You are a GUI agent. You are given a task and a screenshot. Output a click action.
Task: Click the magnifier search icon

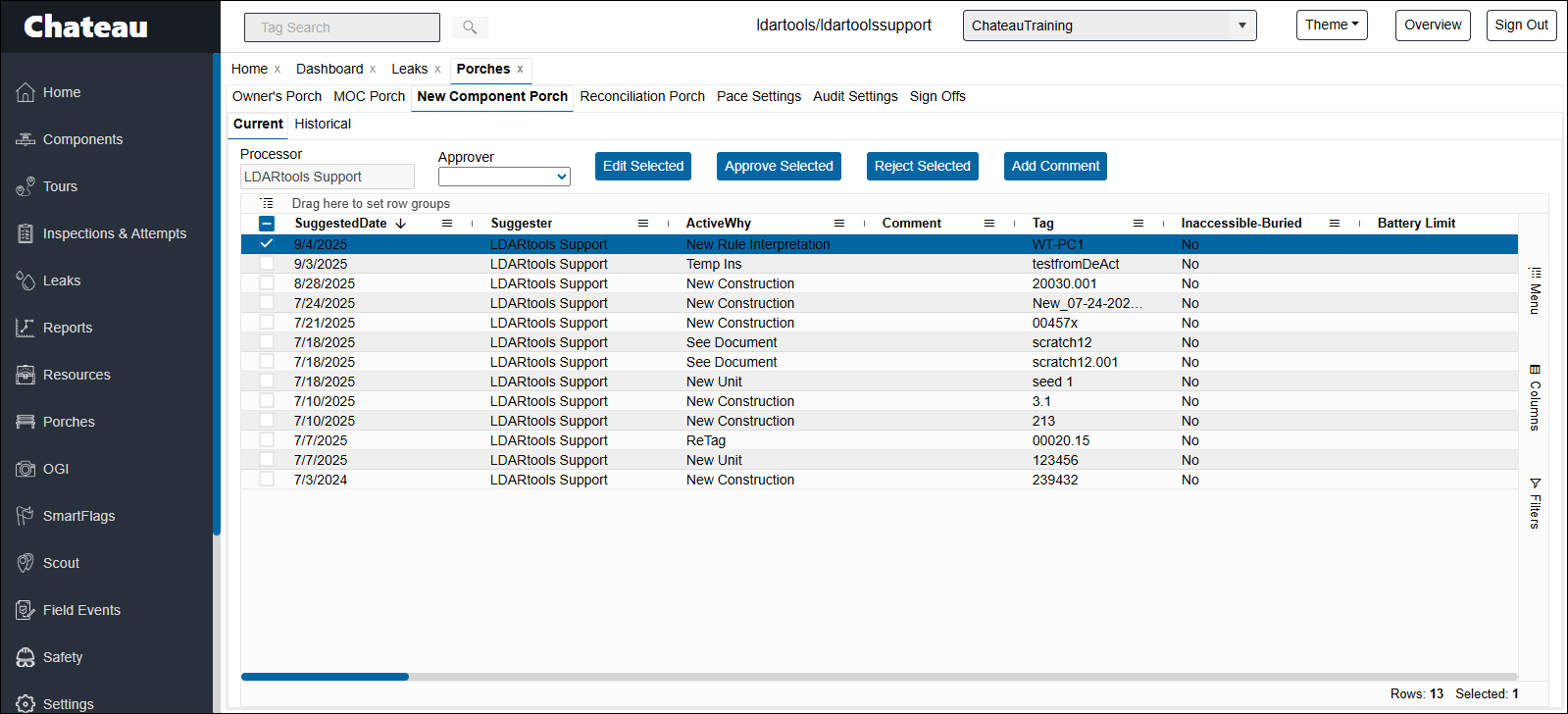pyautogui.click(x=470, y=27)
